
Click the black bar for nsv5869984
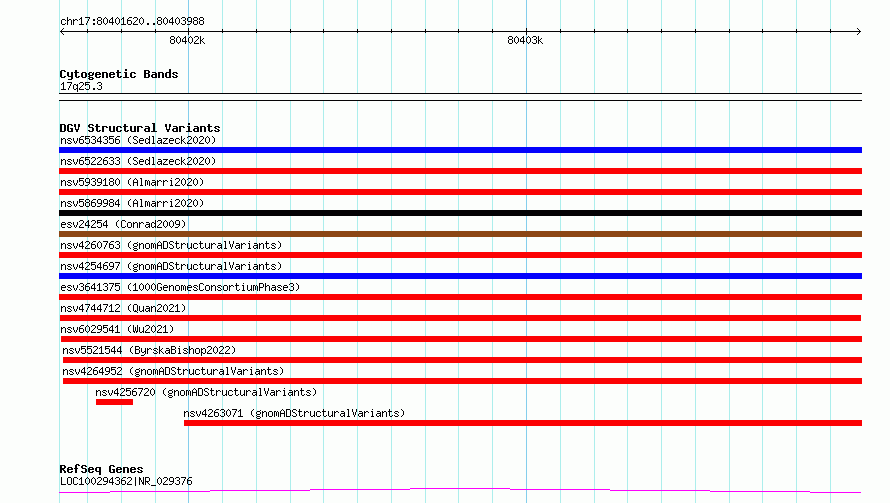pos(460,213)
